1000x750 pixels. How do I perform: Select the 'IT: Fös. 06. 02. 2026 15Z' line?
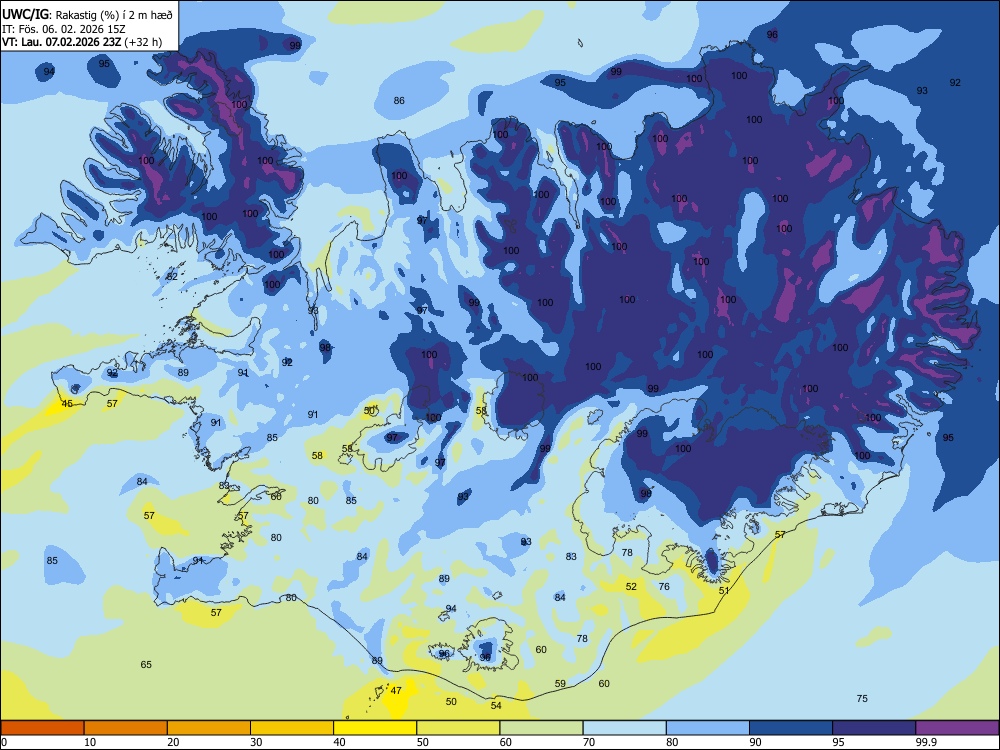point(64,29)
